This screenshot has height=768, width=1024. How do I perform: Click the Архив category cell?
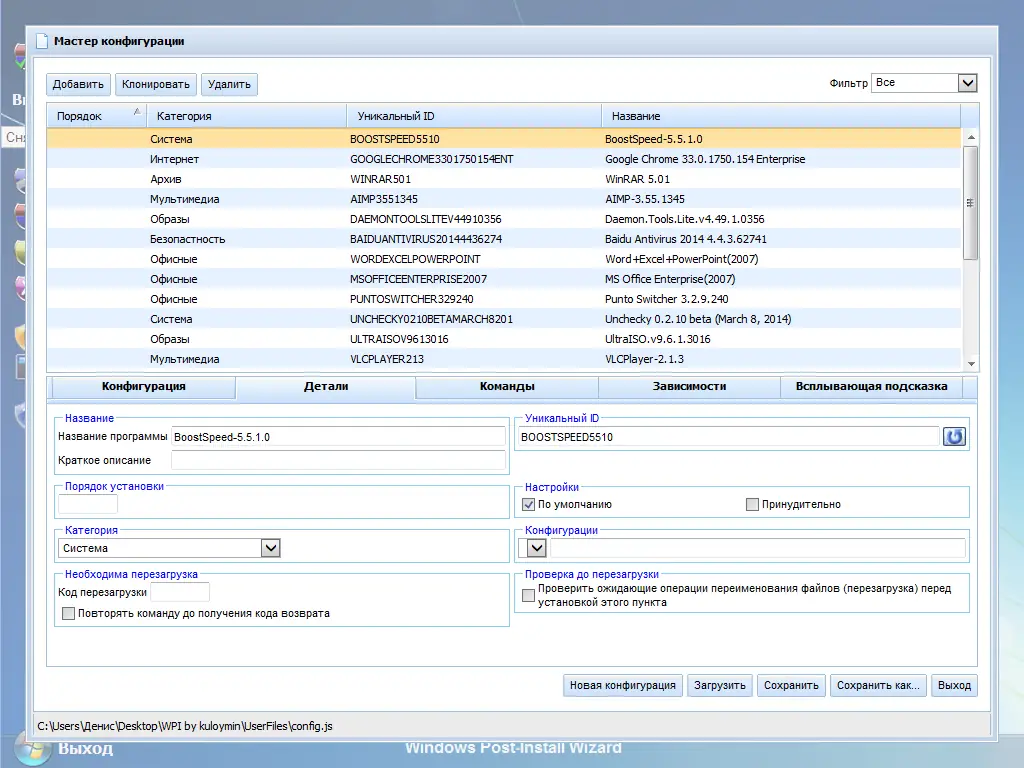coord(166,179)
